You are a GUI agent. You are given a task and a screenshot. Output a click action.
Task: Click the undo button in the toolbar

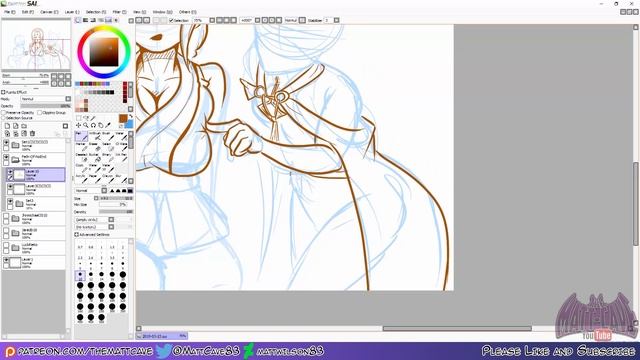pyautogui.click(x=139, y=20)
